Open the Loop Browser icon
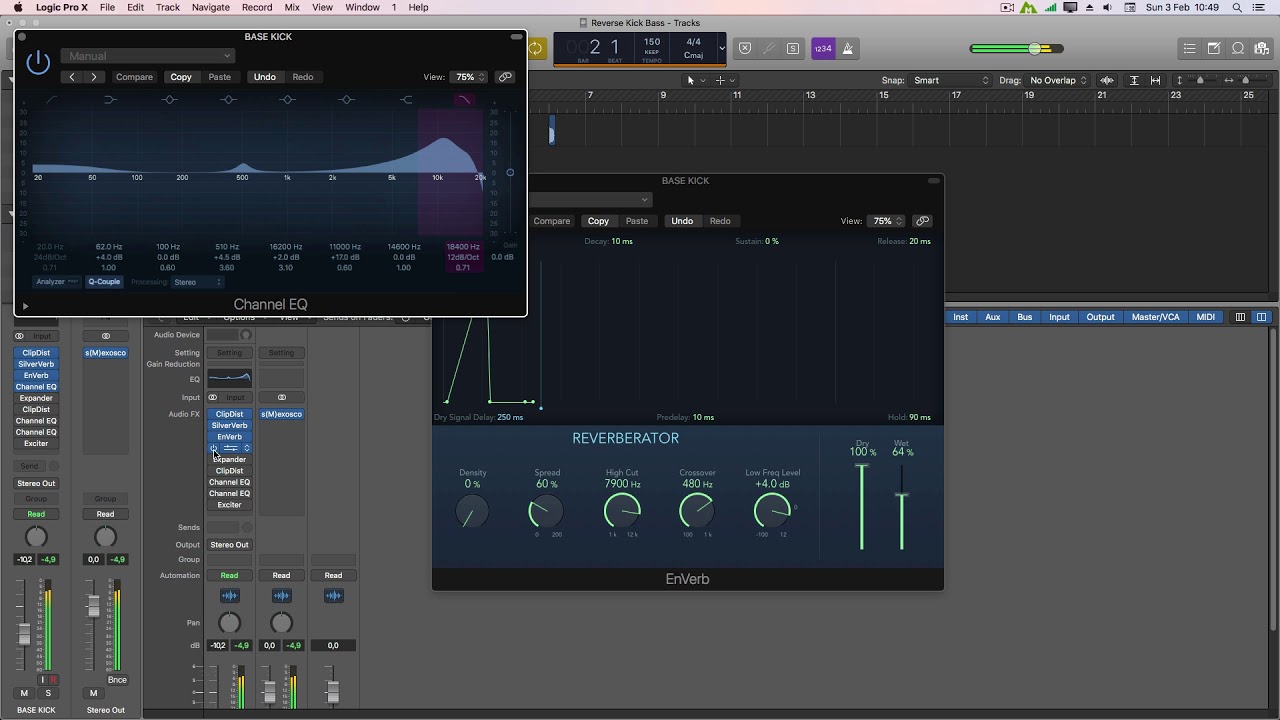Viewport: 1280px width, 720px height. pos(1238,48)
